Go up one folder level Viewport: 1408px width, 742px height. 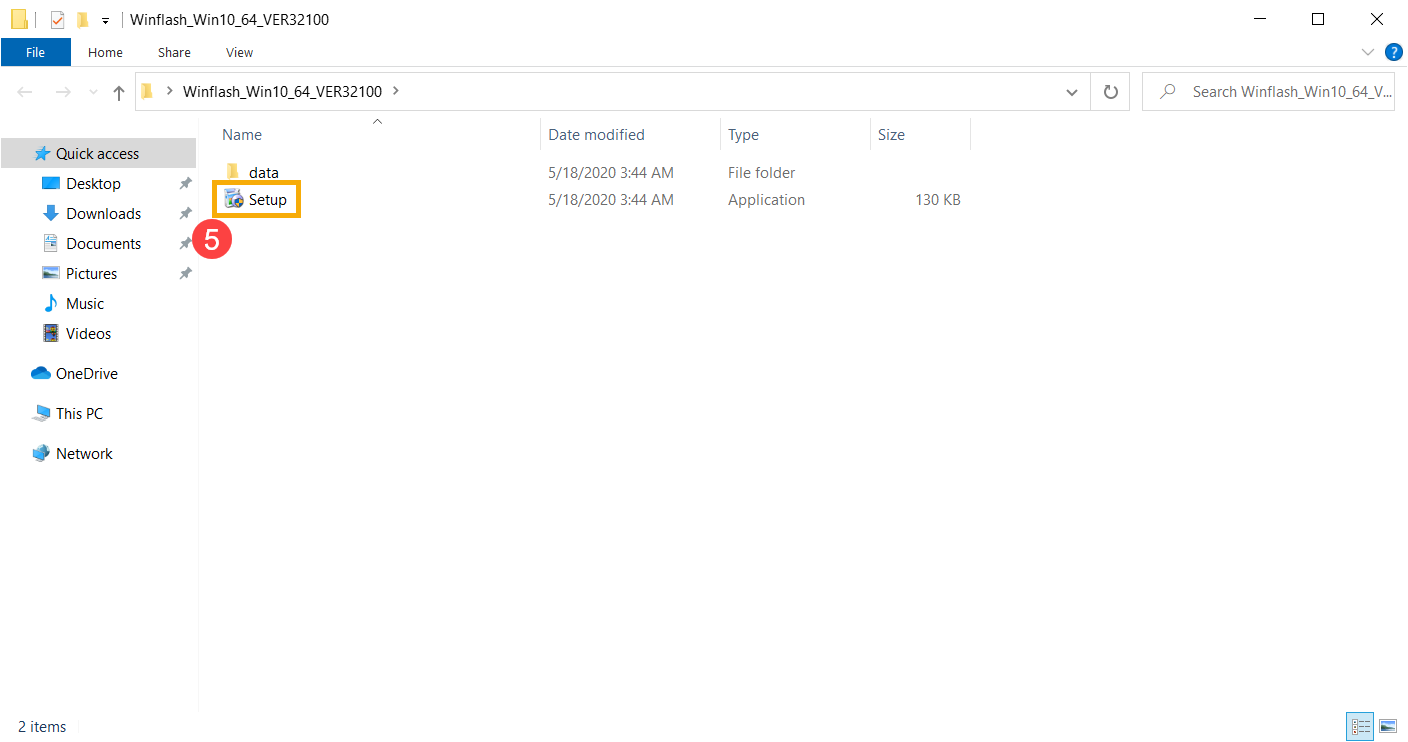[x=119, y=92]
